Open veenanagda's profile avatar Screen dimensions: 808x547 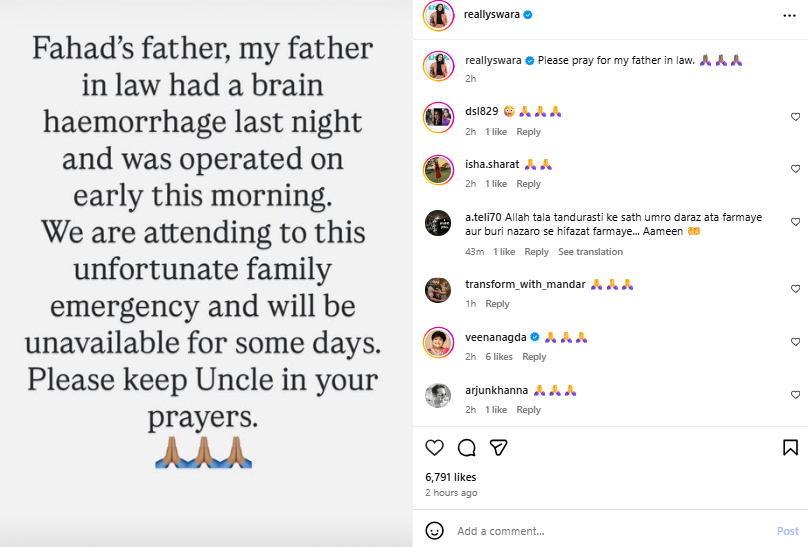coord(439,343)
